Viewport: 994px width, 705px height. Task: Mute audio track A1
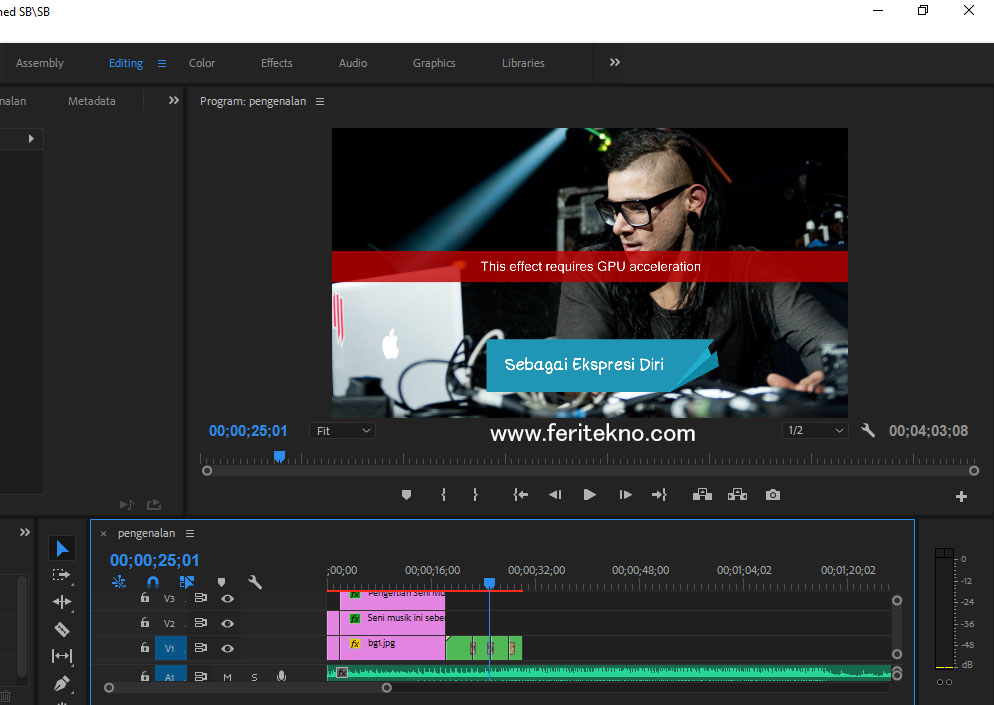coord(228,677)
